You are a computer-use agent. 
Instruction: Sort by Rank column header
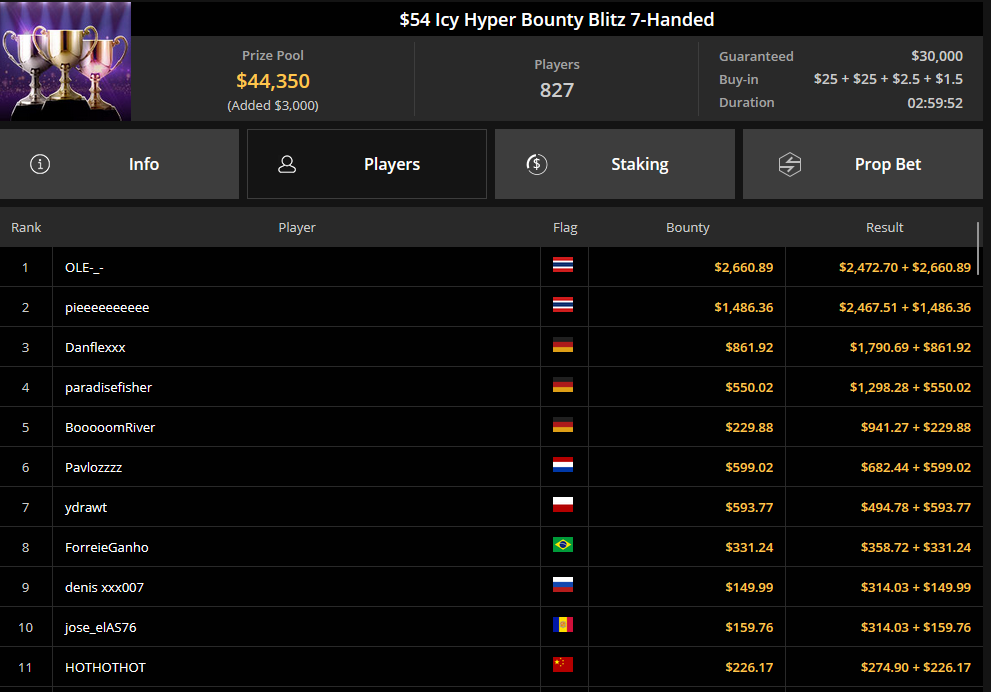(x=26, y=228)
